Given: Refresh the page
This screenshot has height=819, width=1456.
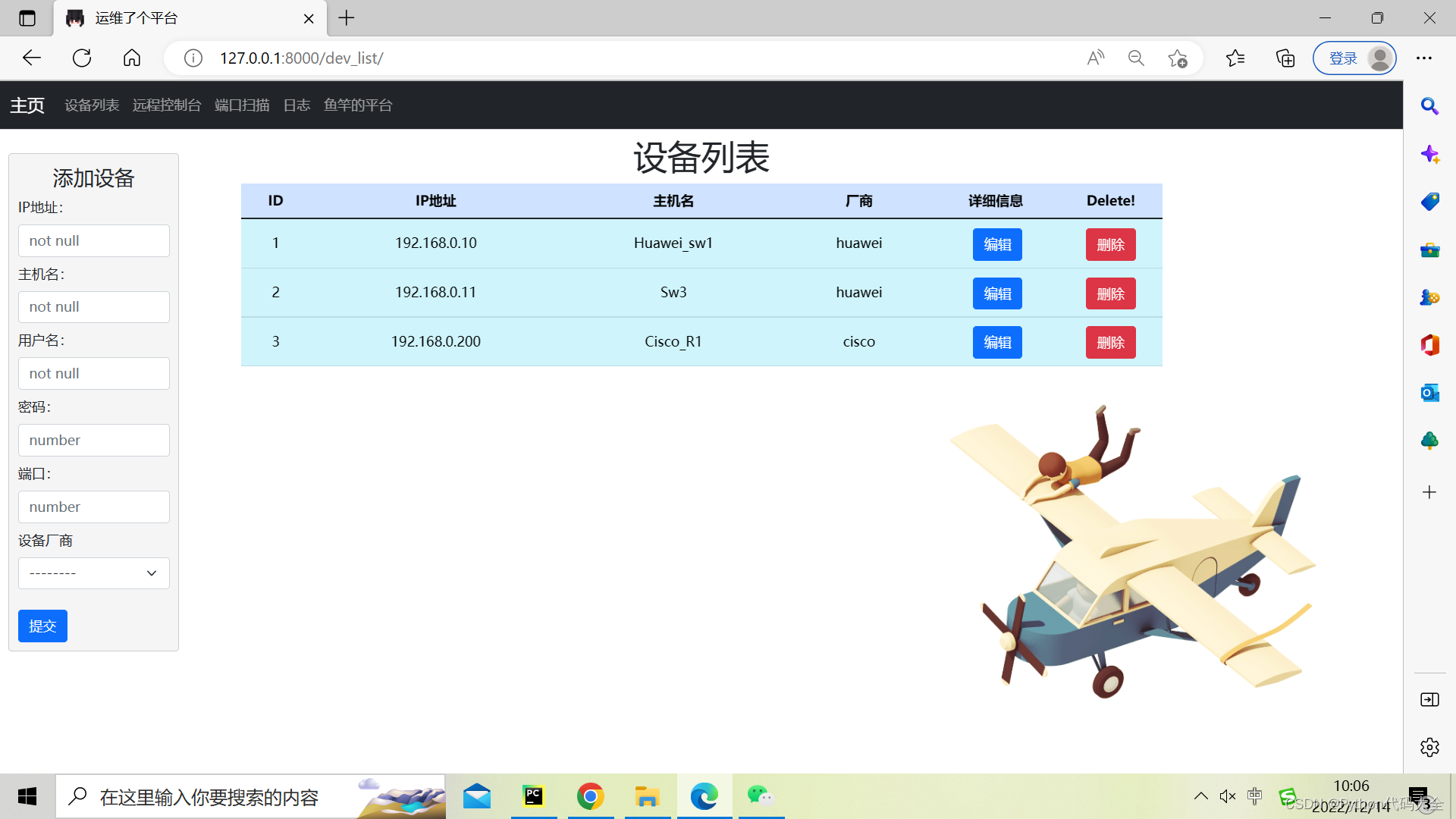Looking at the screenshot, I should pos(82,58).
